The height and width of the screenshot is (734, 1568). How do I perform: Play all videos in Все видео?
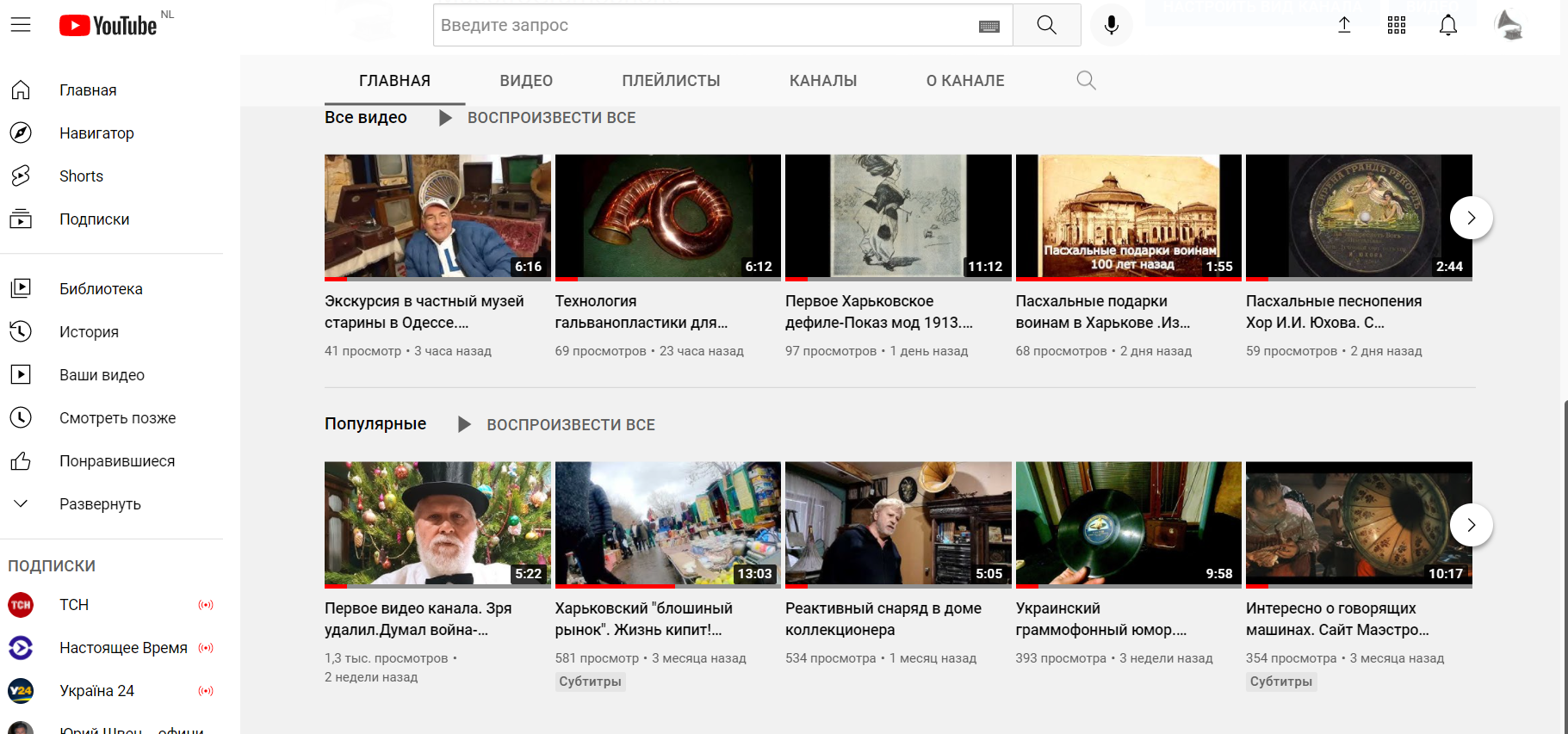(x=537, y=118)
